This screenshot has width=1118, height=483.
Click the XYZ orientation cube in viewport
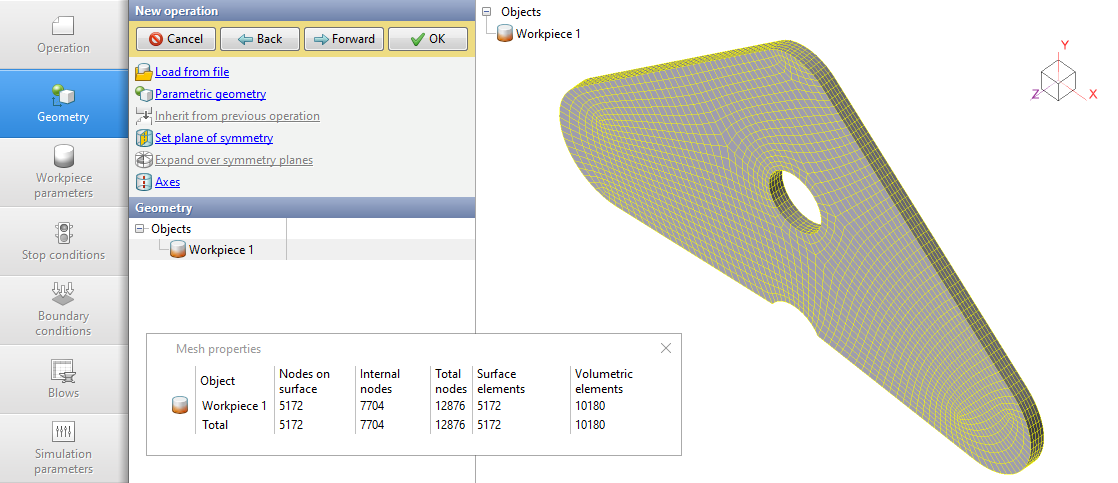click(x=1058, y=77)
